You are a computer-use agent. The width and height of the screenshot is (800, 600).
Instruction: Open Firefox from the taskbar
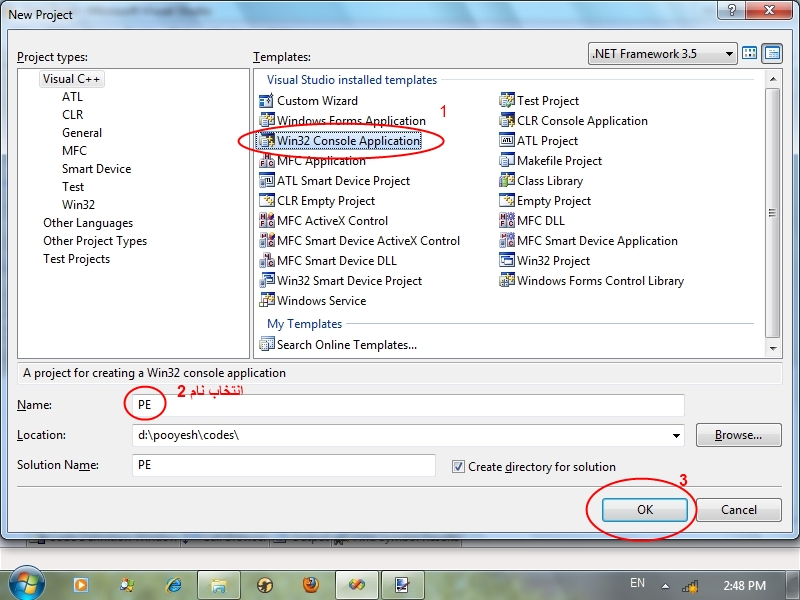(311, 585)
